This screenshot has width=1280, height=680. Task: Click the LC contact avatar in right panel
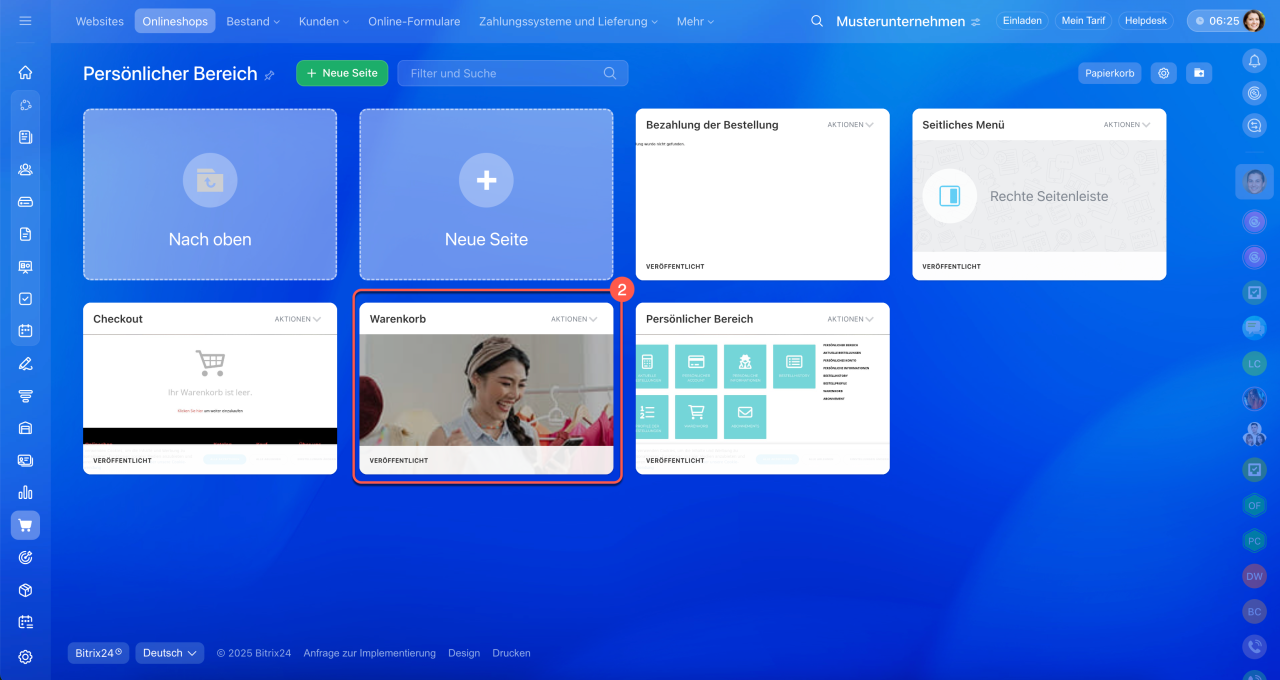1254,364
